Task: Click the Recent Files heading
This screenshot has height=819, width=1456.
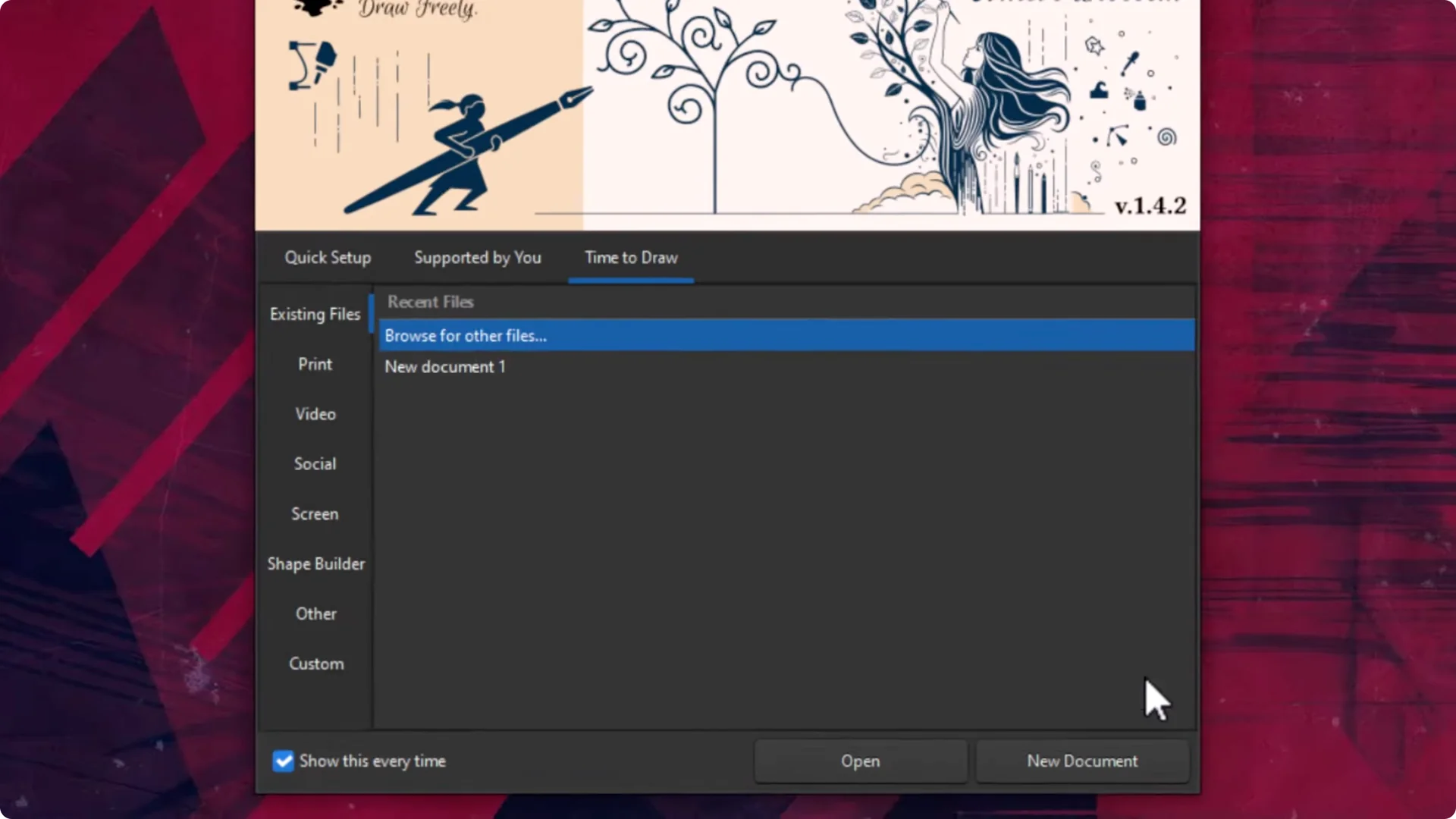Action: click(429, 302)
